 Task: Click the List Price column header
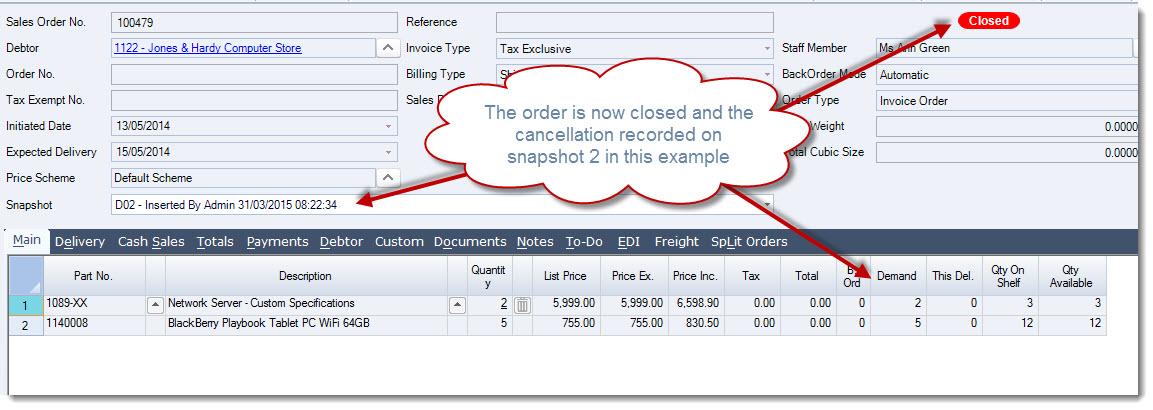tap(565, 276)
